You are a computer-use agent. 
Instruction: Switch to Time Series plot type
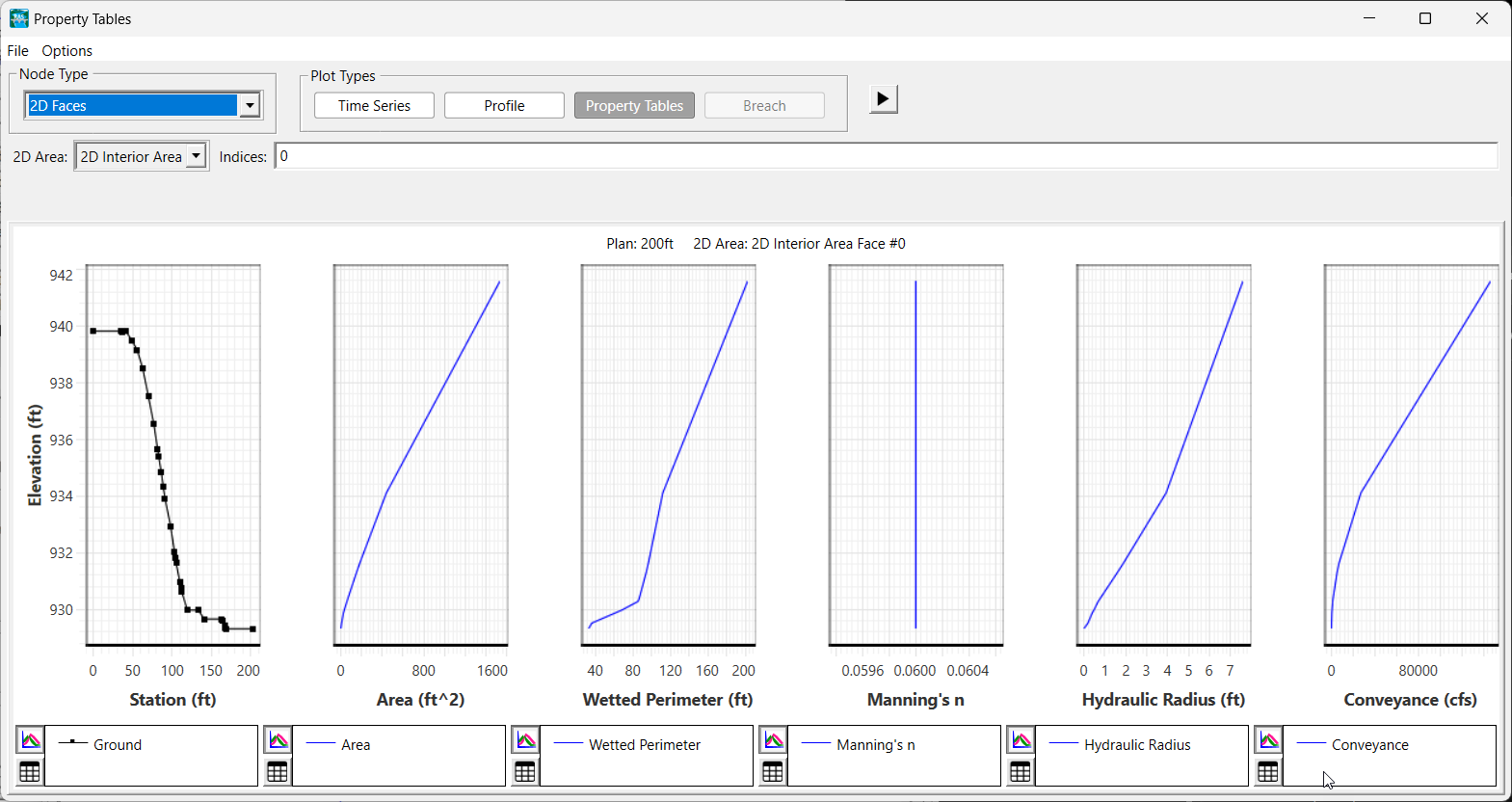374,106
